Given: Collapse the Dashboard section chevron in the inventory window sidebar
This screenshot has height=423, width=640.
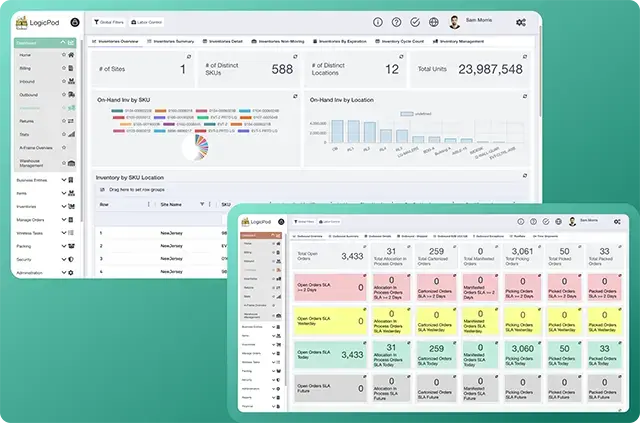Looking at the screenshot, I should 62,42.
